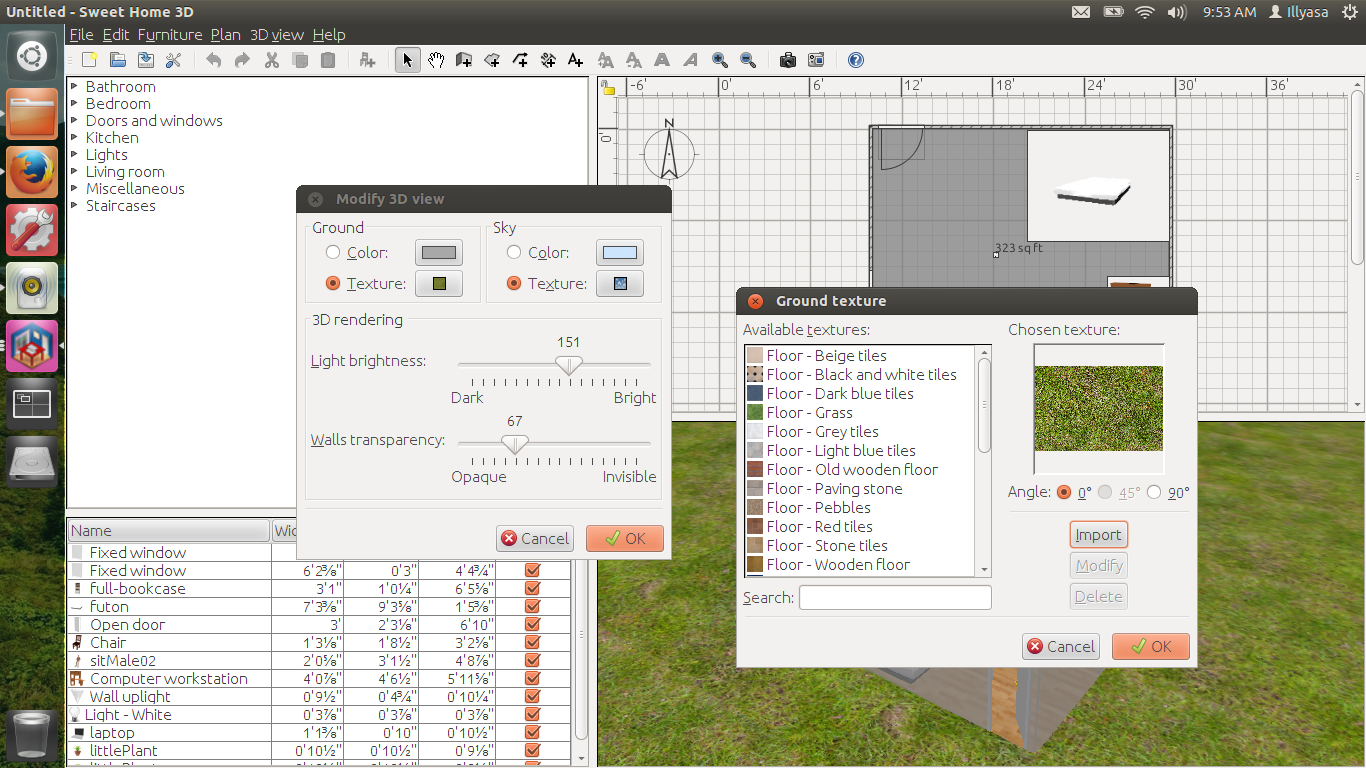Click the Save home toolbar icon

pos(146,60)
